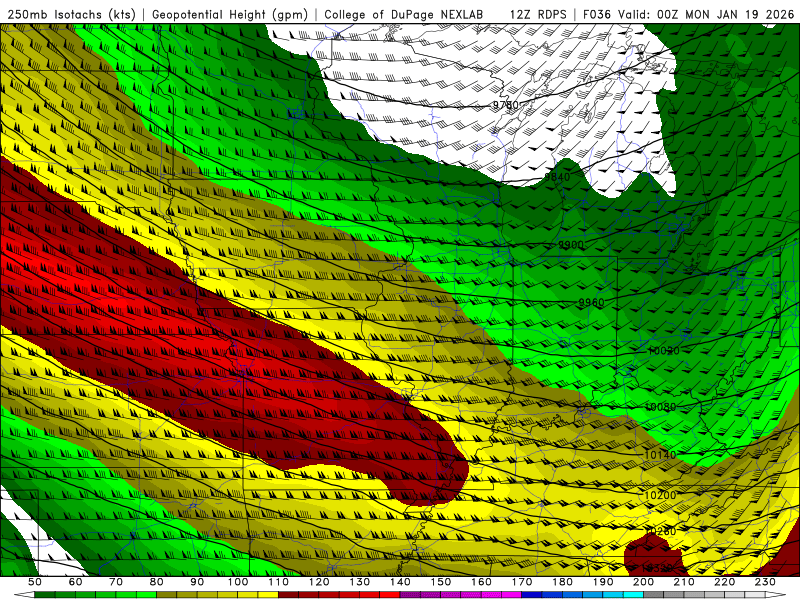Click the 140 knot legend value

click(x=400, y=582)
